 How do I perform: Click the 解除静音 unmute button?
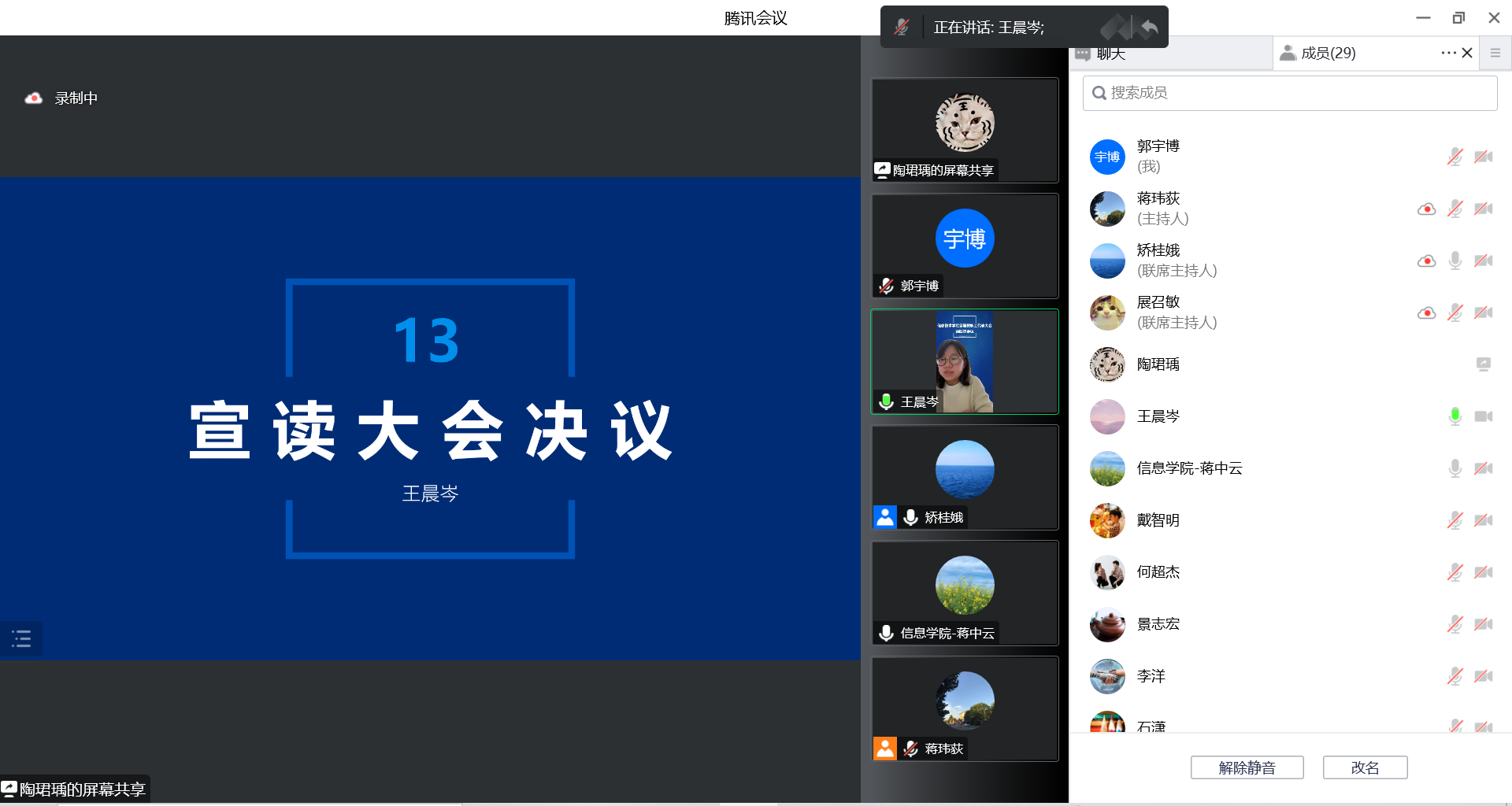pos(1247,767)
